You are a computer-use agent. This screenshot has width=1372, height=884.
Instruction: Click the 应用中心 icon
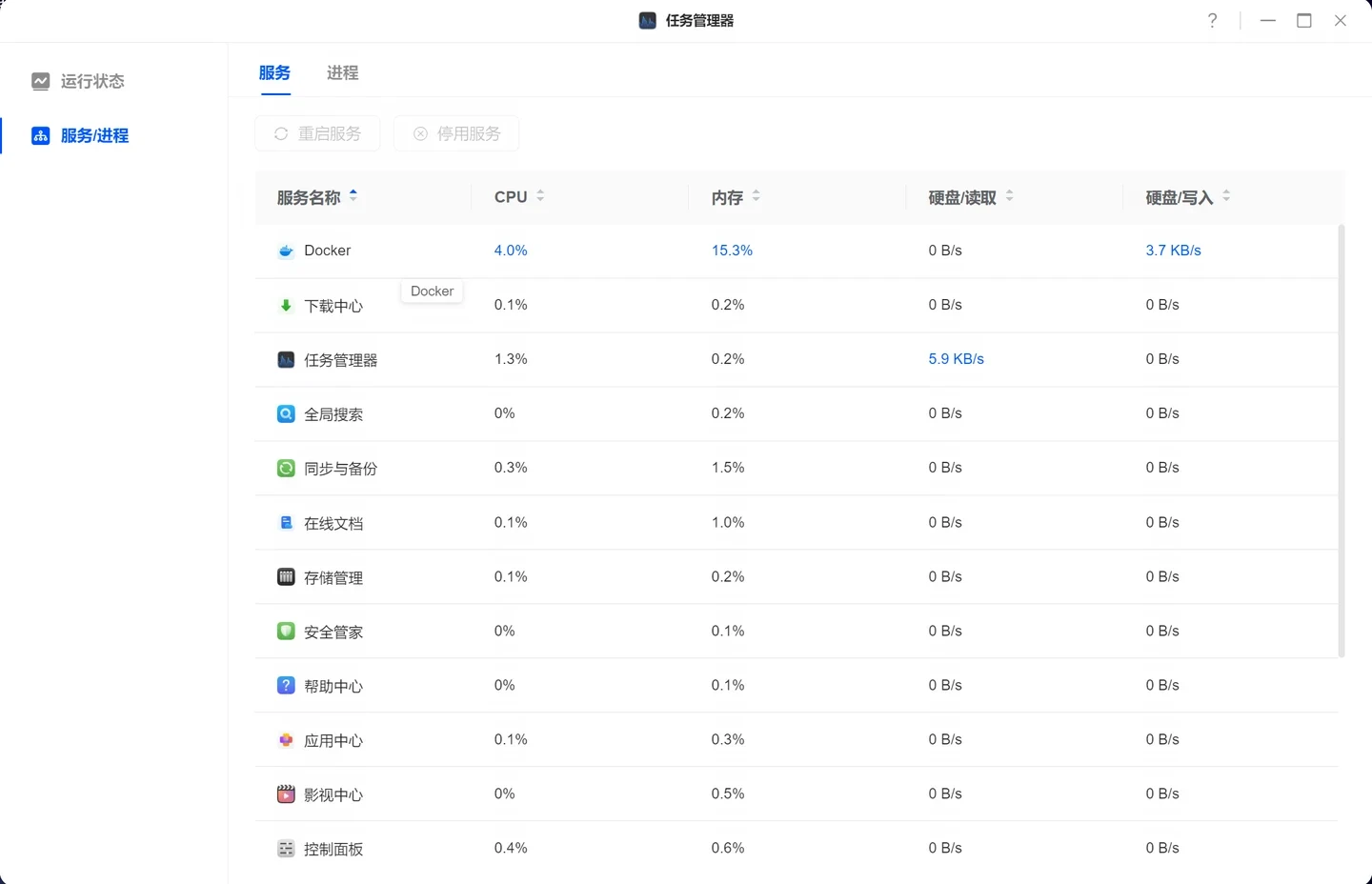286,740
